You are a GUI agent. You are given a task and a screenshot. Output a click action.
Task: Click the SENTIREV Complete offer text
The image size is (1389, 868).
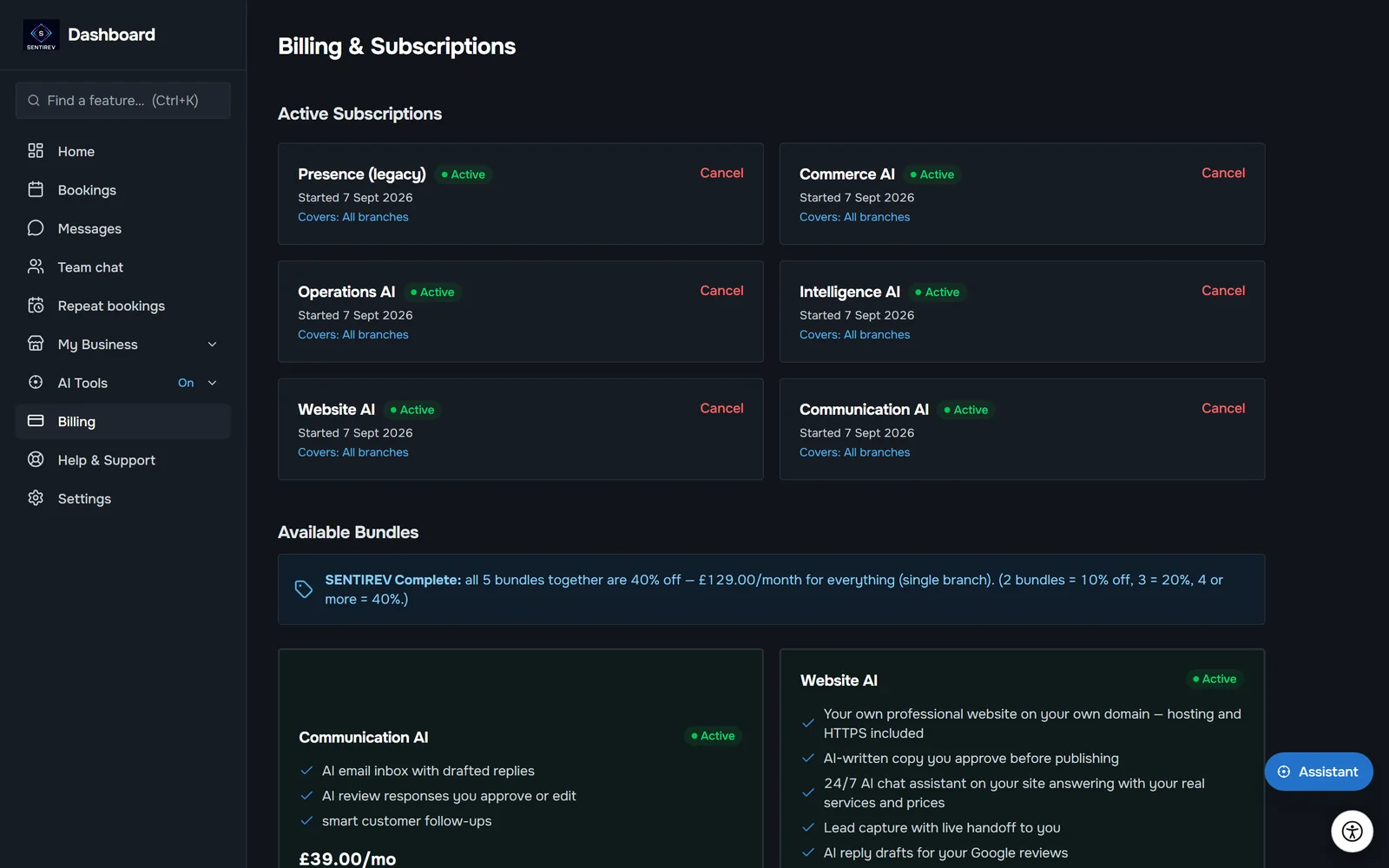(773, 589)
